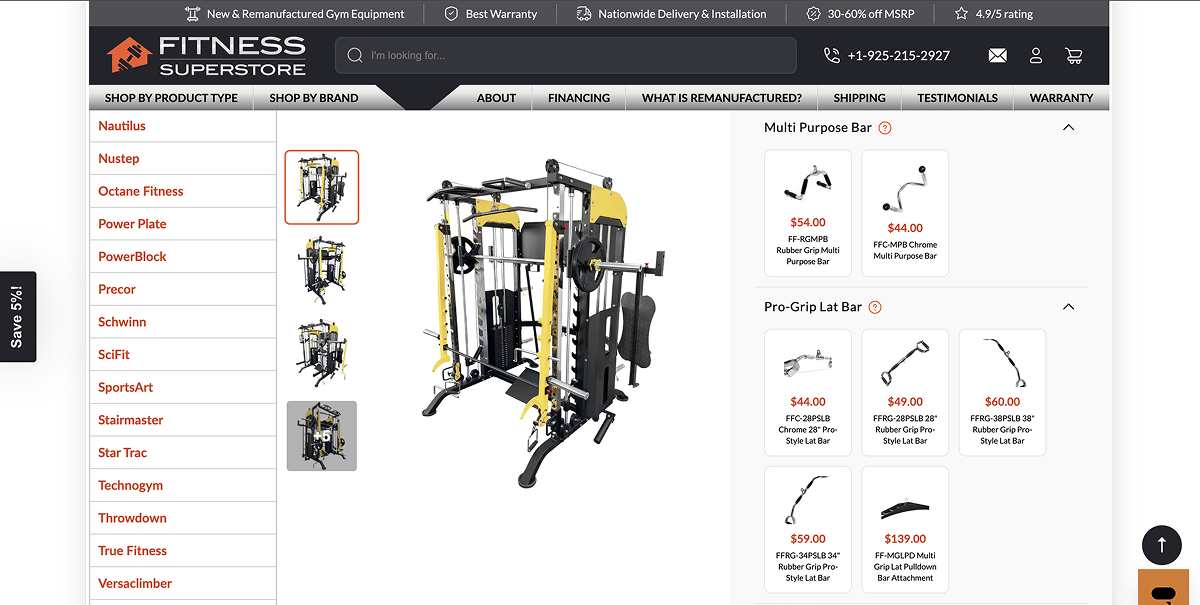Screen dimensions: 1200x605
Task: Open the Save 5% side tab
Action: click(17, 317)
